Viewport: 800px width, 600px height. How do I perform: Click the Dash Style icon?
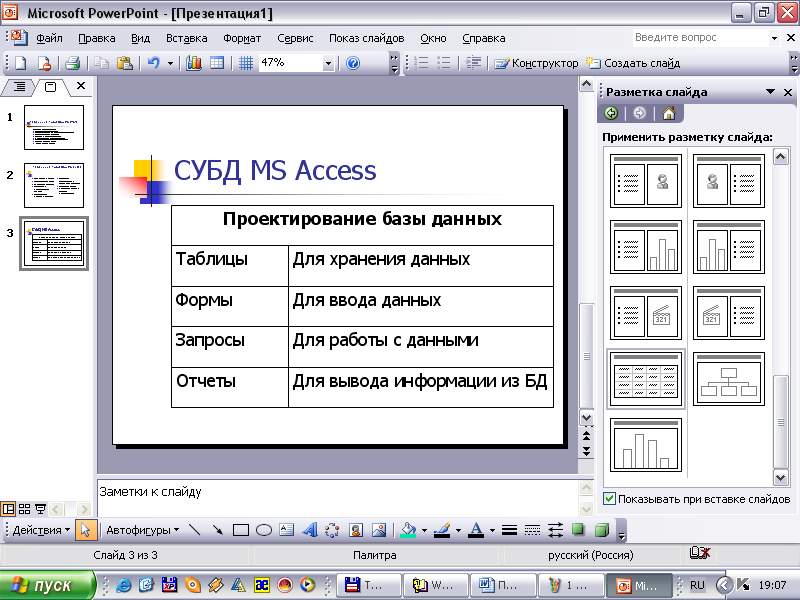tap(532, 530)
